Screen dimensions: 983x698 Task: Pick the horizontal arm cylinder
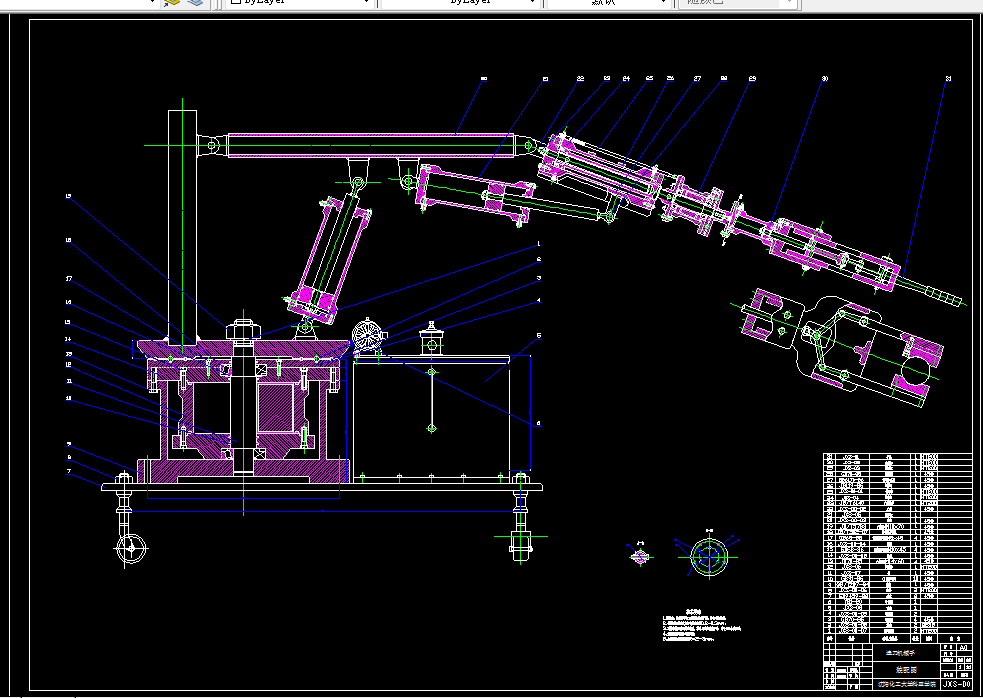pyautogui.click(x=371, y=145)
